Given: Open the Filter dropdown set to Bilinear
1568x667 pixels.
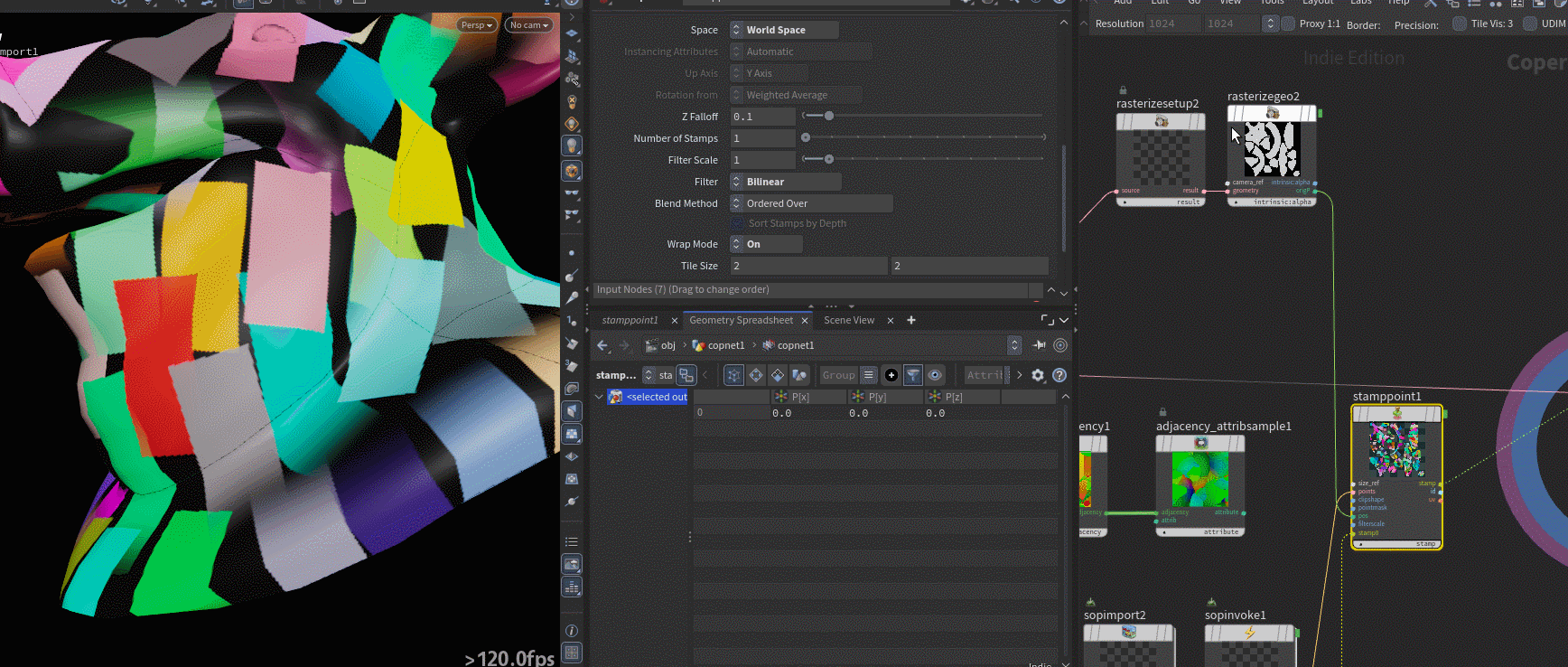Looking at the screenshot, I should 785,182.
